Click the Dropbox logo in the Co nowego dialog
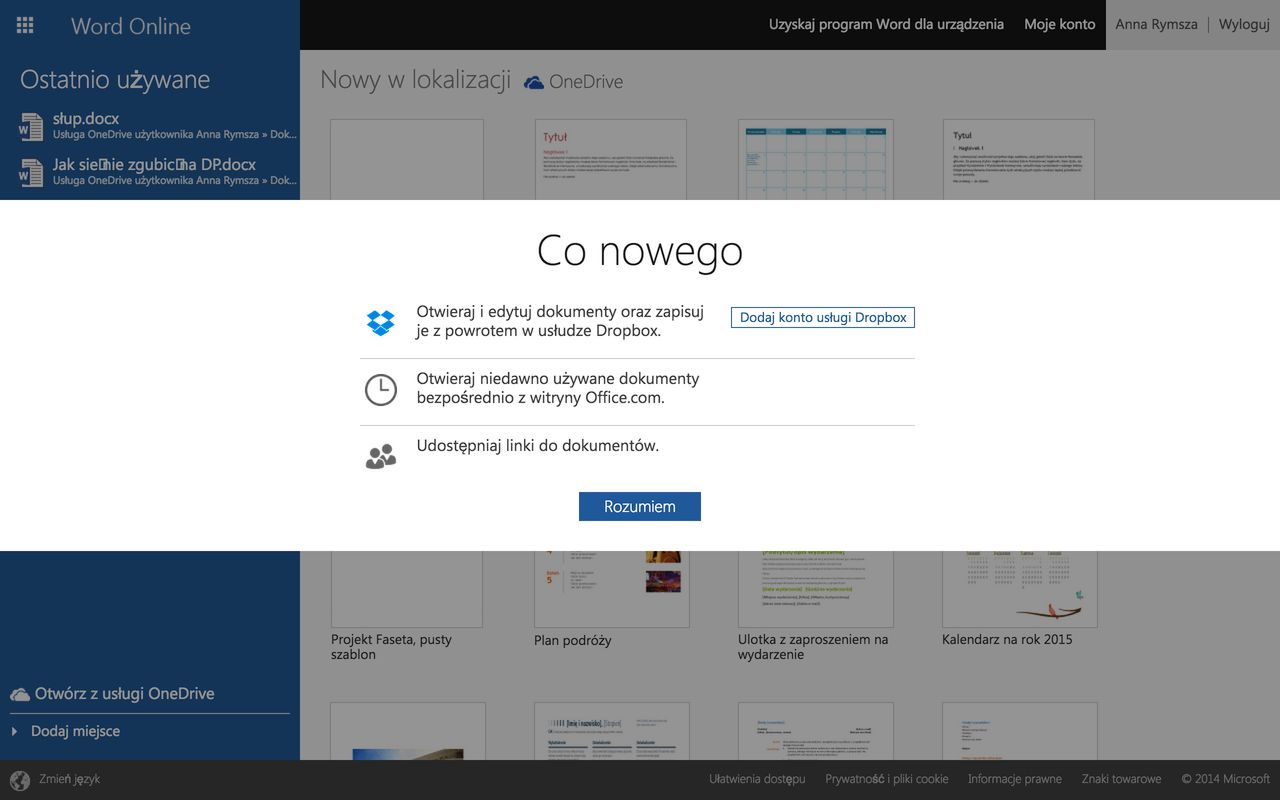Viewport: 1280px width, 800px height. [381, 322]
